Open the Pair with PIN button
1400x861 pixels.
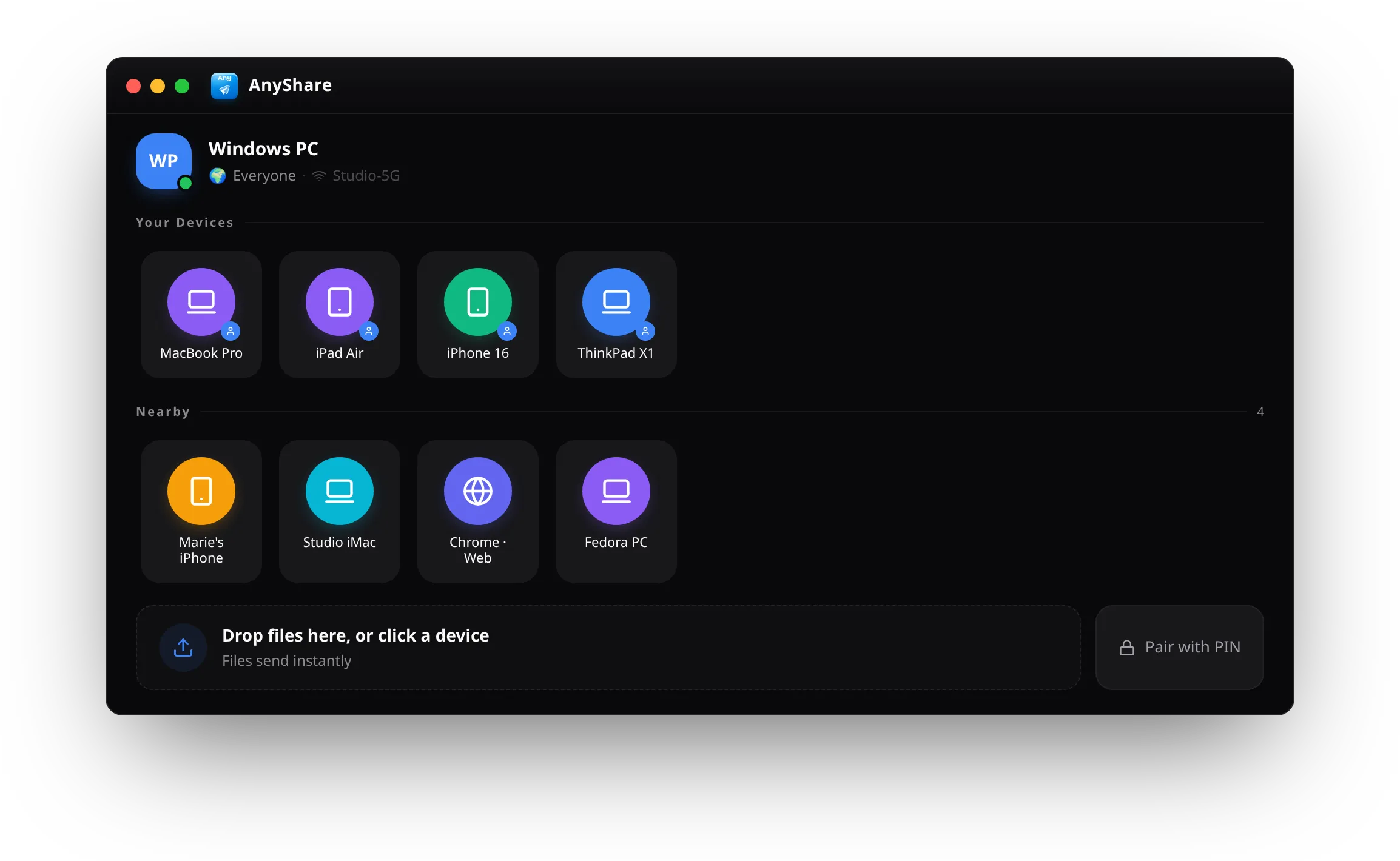tap(1180, 648)
